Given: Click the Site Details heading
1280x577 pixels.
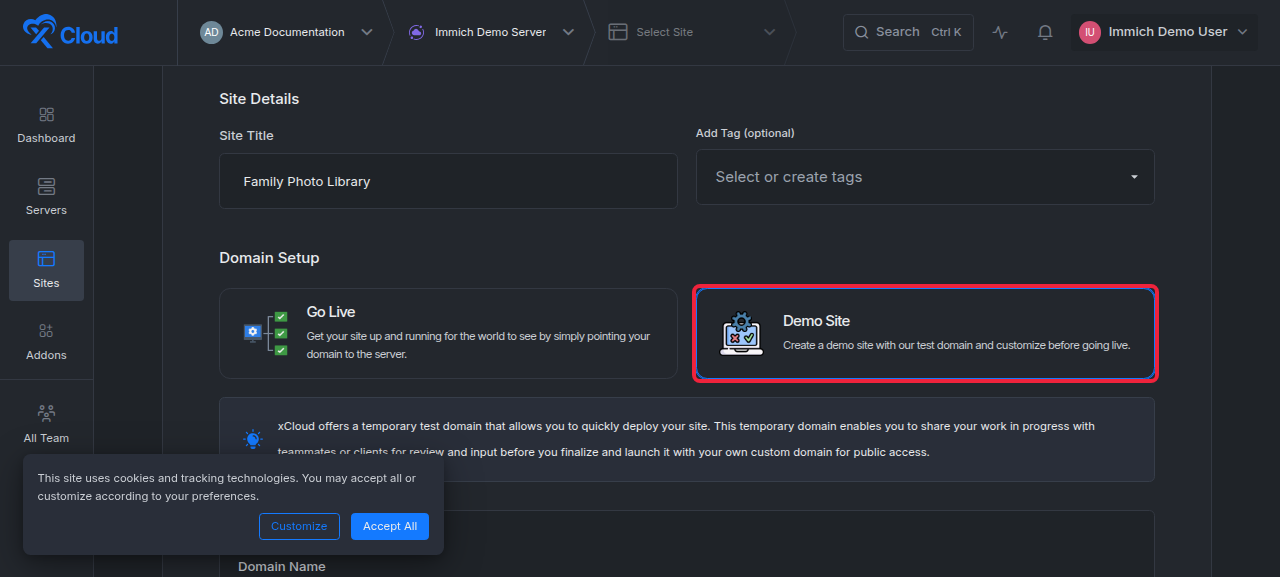Looking at the screenshot, I should 259,99.
